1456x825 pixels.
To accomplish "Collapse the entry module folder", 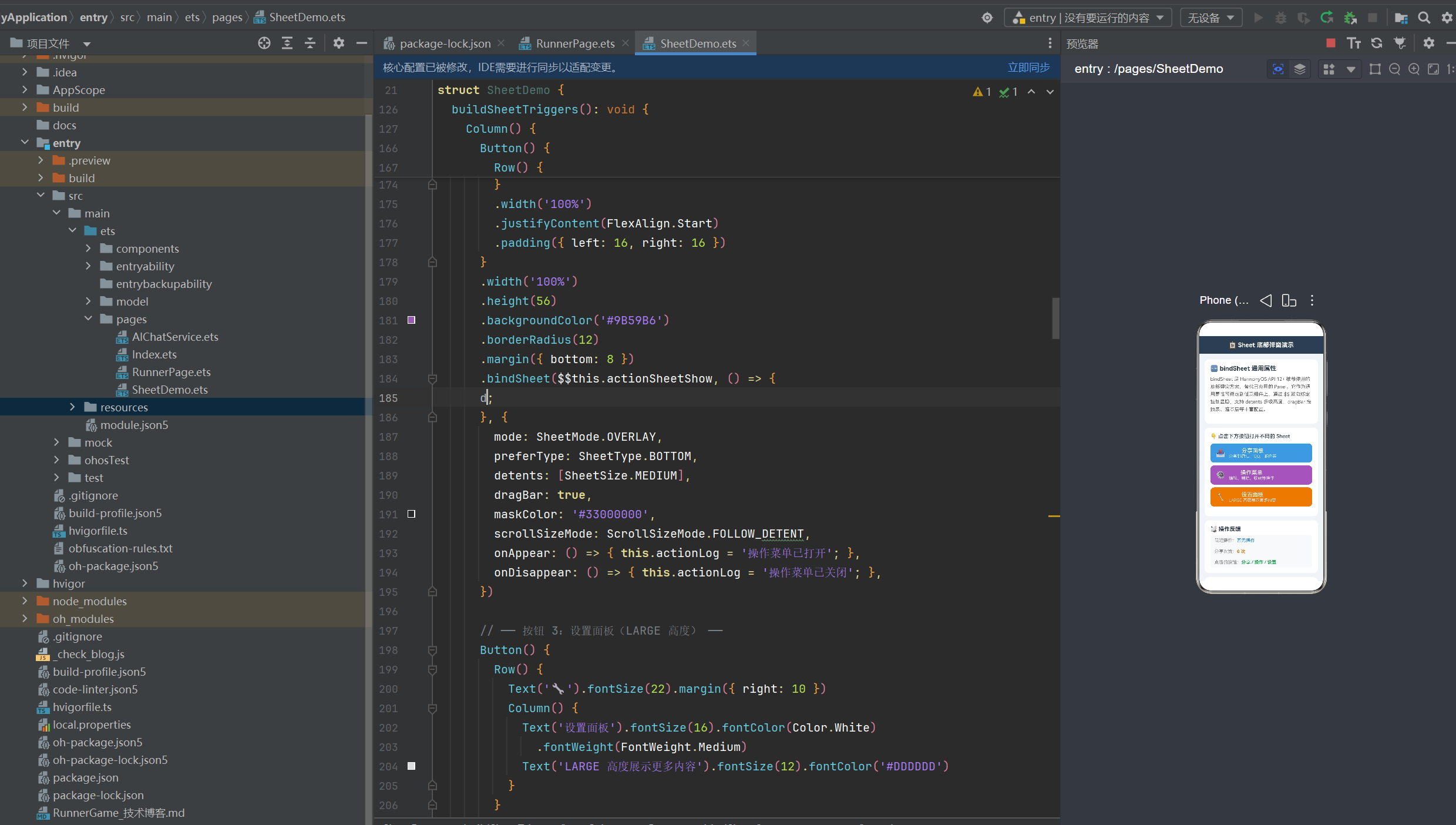I will click(x=25, y=143).
